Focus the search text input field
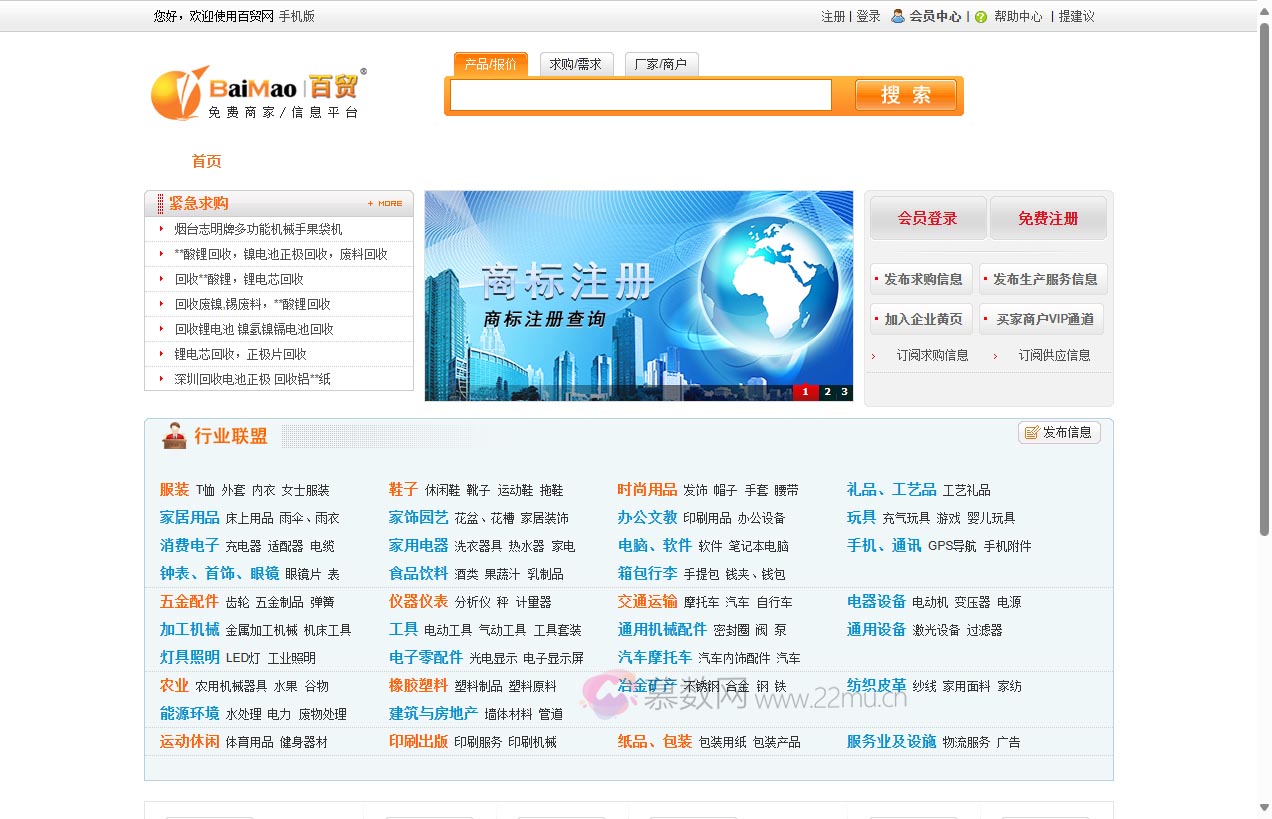 click(x=640, y=95)
